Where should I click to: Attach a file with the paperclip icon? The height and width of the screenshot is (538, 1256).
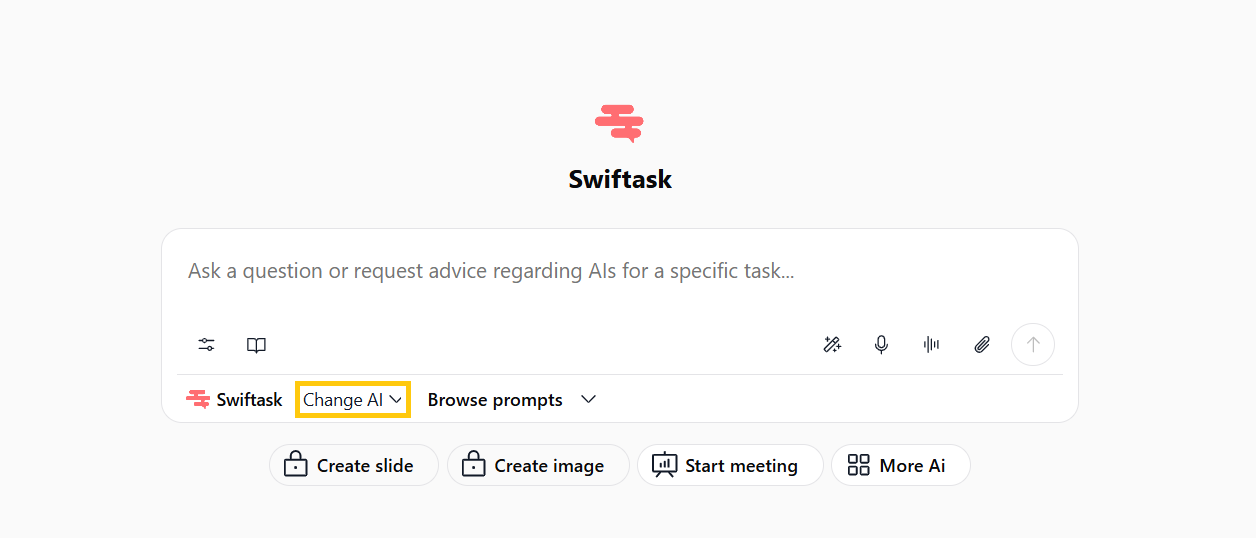coord(982,345)
